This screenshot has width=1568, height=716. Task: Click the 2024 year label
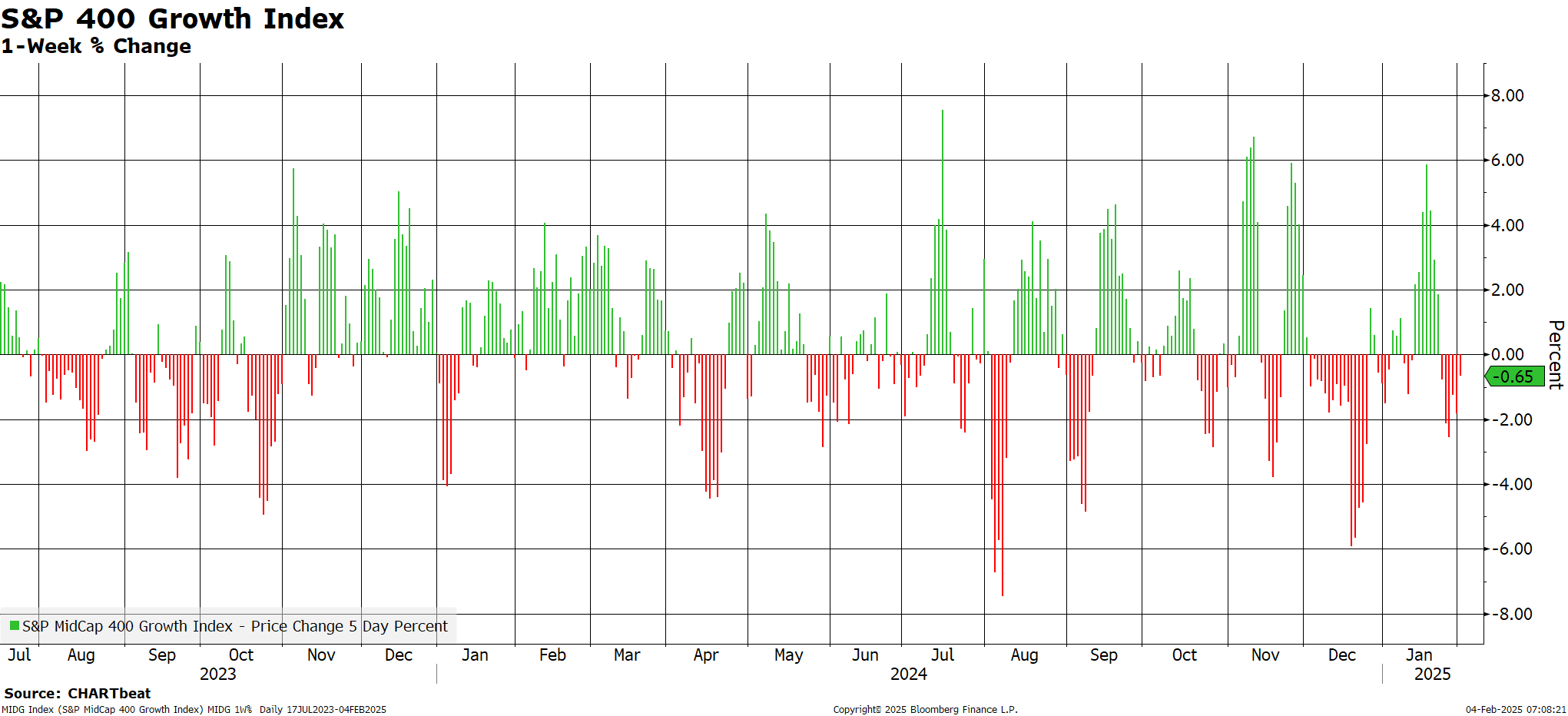click(x=908, y=674)
